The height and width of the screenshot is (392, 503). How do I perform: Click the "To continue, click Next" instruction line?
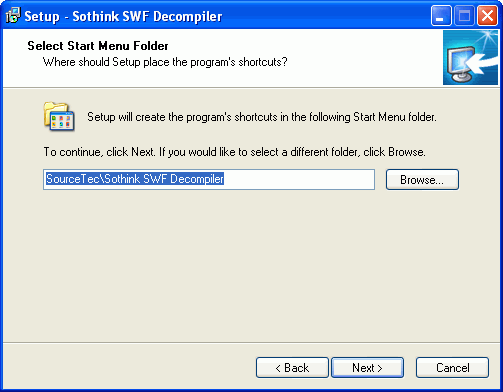tap(234, 152)
